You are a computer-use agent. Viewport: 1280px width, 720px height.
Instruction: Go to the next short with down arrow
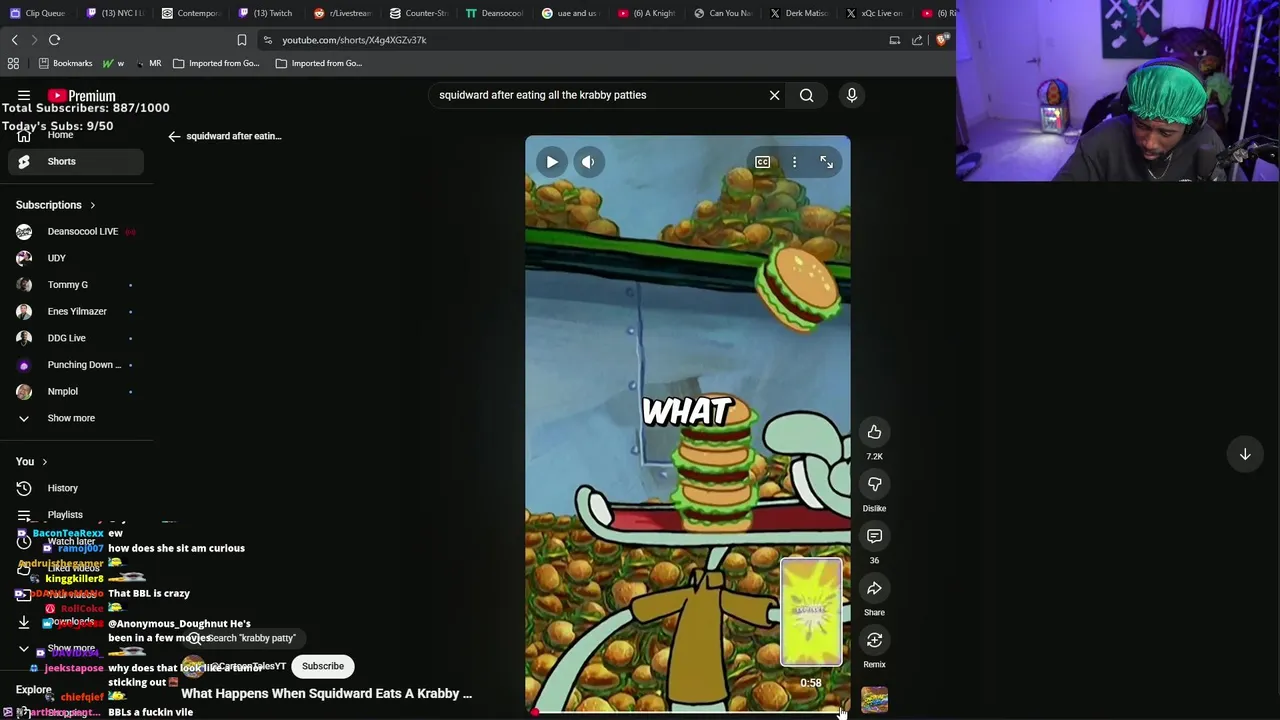click(x=1245, y=454)
